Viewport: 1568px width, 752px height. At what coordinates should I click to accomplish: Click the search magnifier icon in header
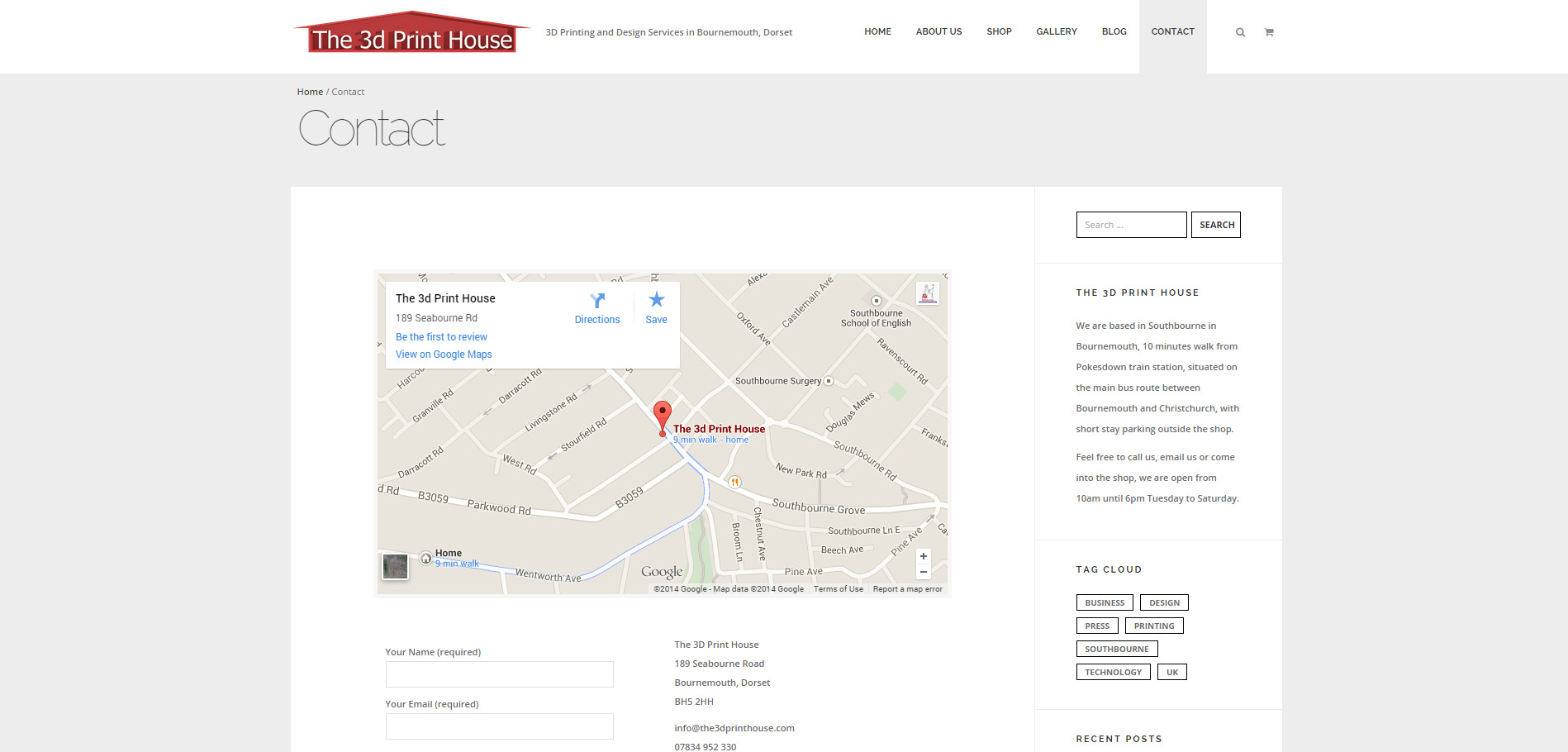coord(1240,32)
